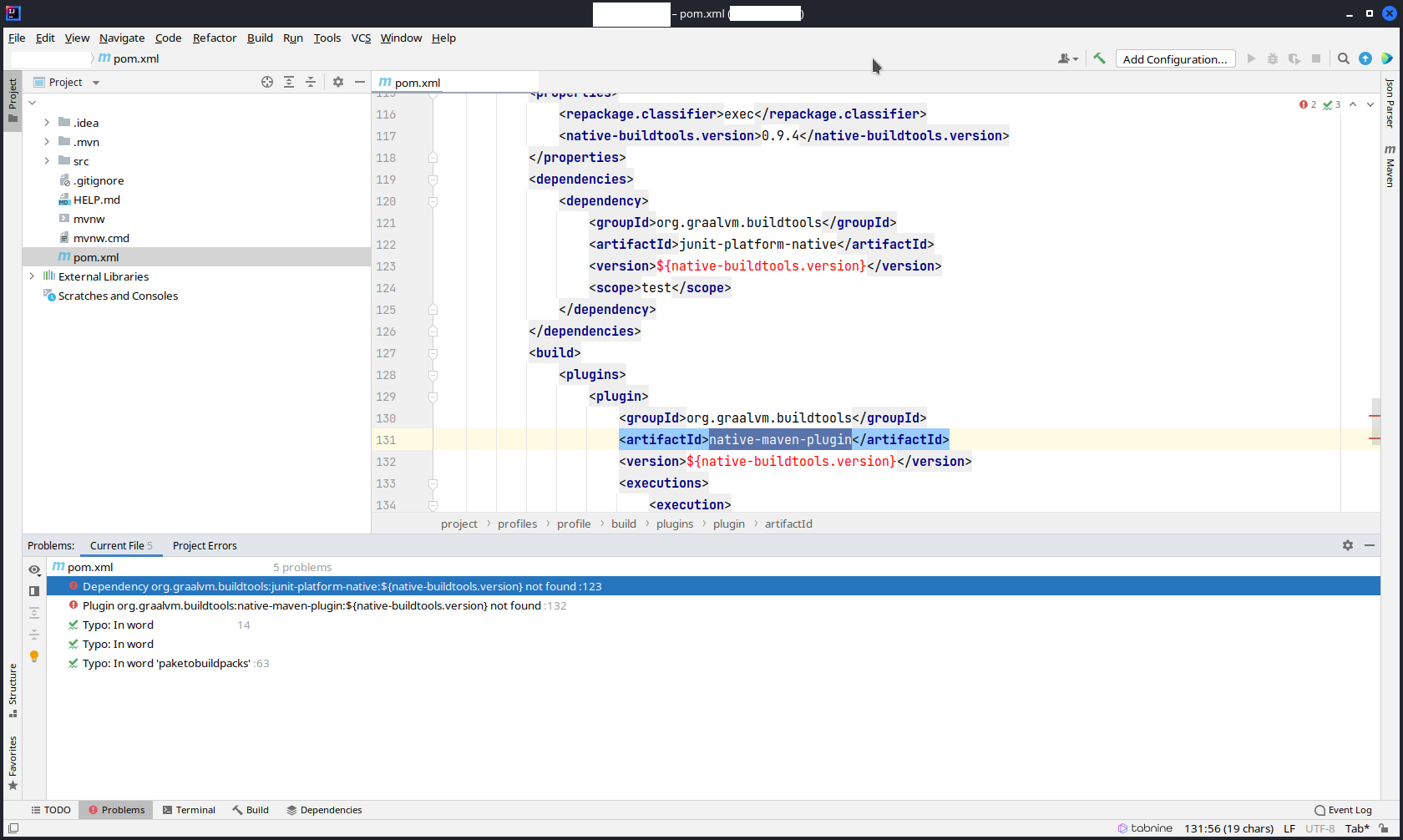This screenshot has width=1403, height=840.
Task: Click the Debug bug icon
Action: 1273,58
